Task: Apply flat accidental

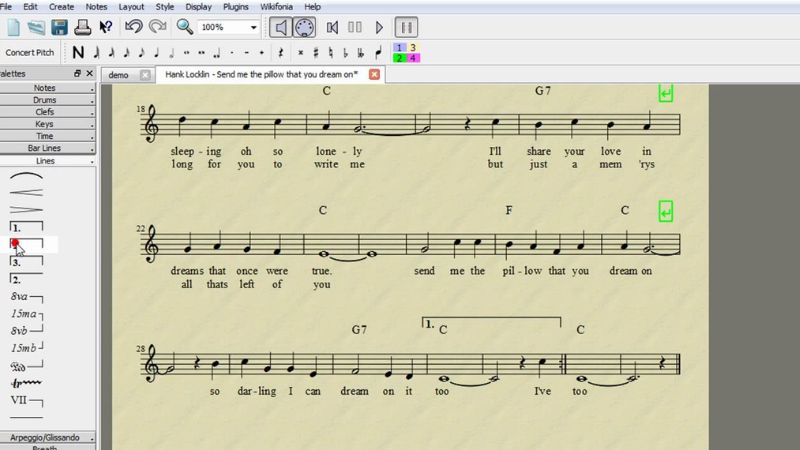Action: pos(345,53)
